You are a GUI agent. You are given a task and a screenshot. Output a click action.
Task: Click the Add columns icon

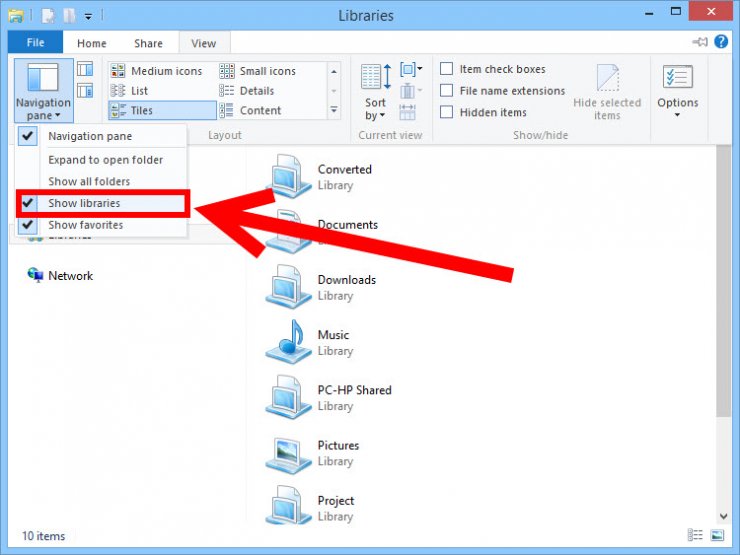411,91
